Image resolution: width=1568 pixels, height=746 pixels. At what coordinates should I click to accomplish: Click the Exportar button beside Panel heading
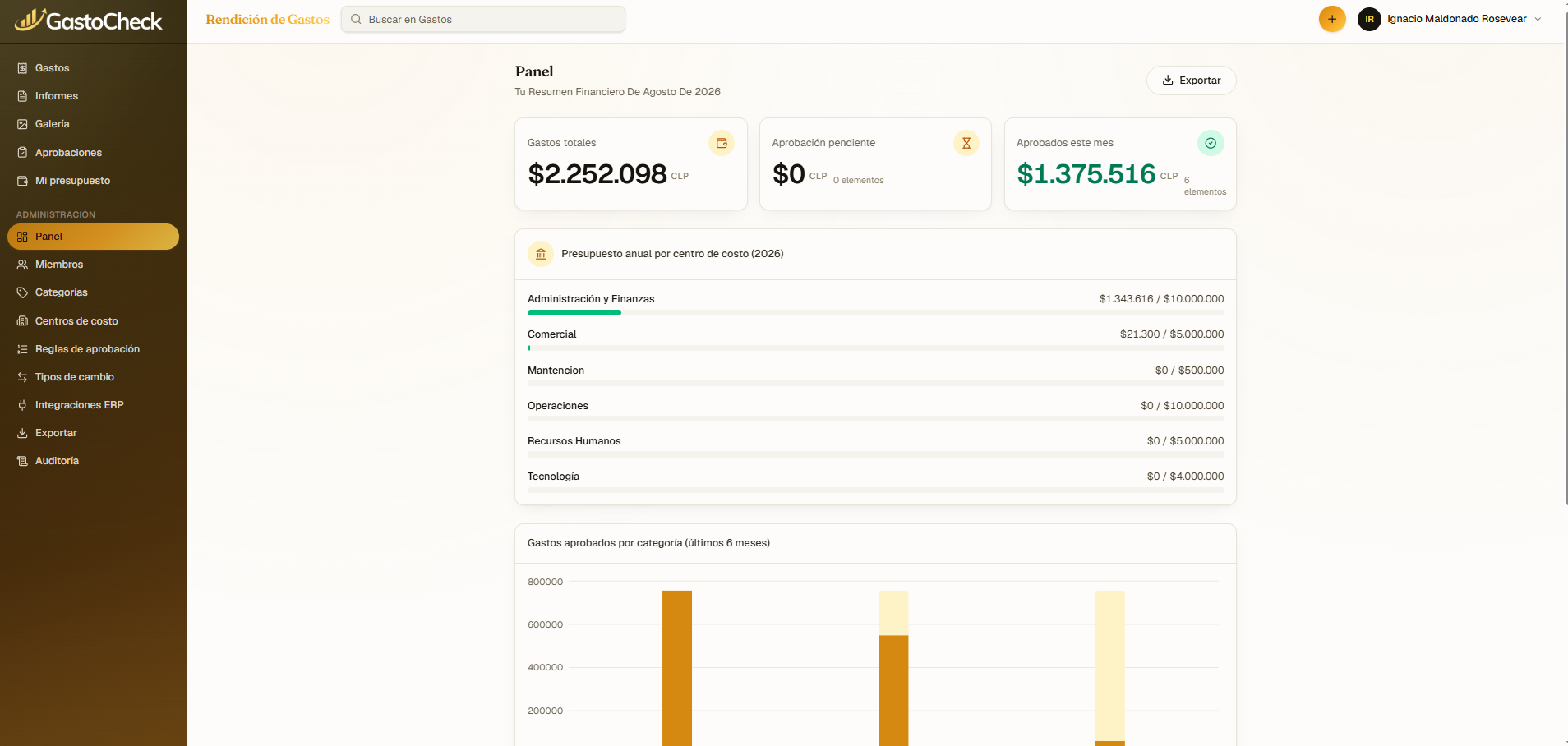(x=1191, y=81)
